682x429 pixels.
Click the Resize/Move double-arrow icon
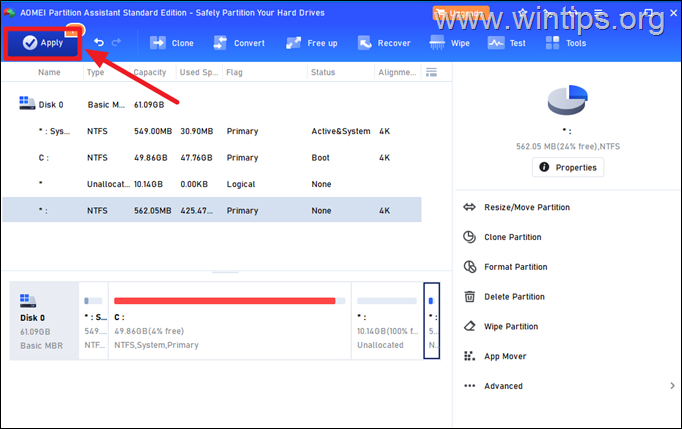(469, 207)
